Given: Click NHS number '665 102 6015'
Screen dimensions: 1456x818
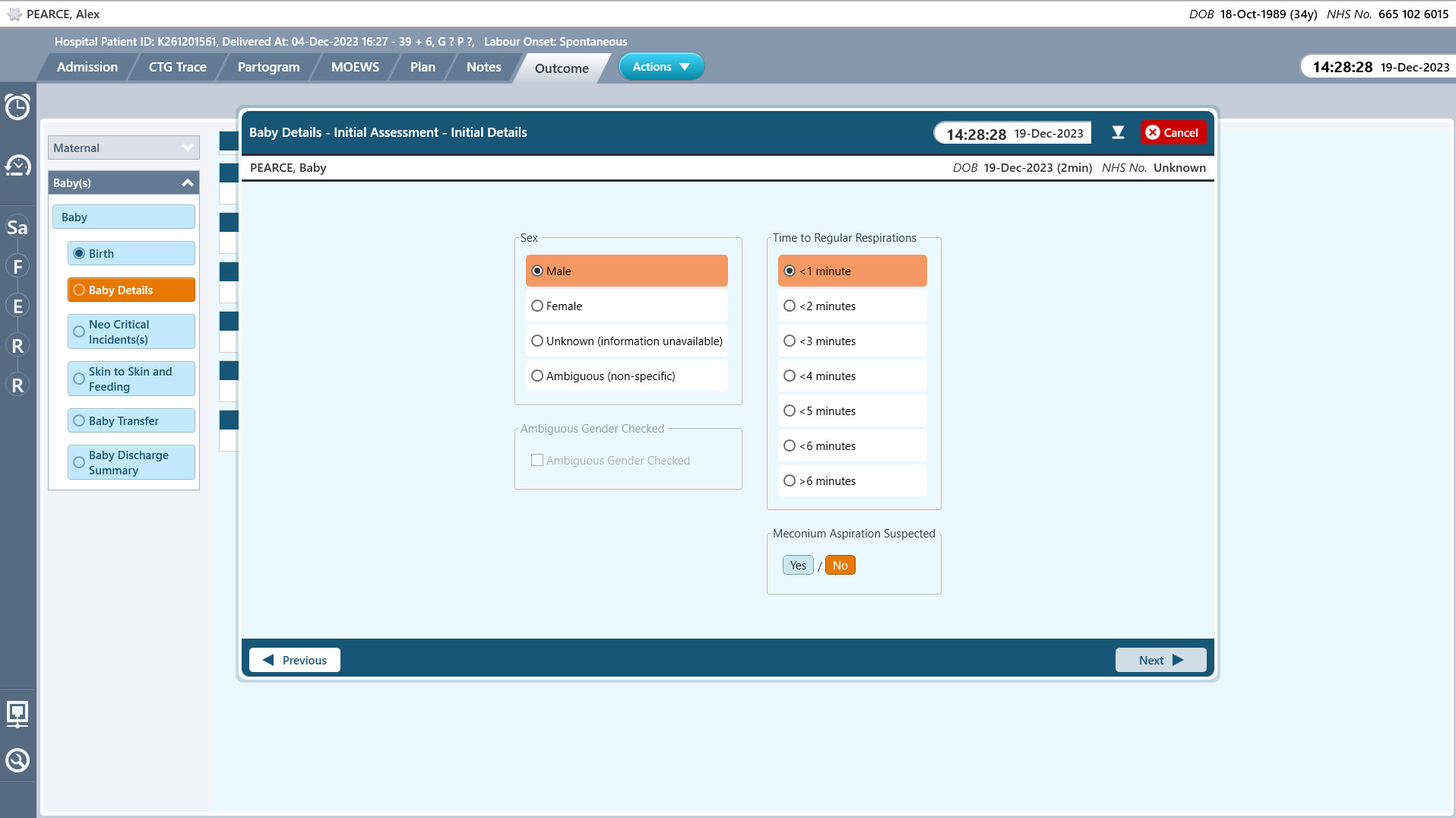Looking at the screenshot, I should pyautogui.click(x=1413, y=14).
